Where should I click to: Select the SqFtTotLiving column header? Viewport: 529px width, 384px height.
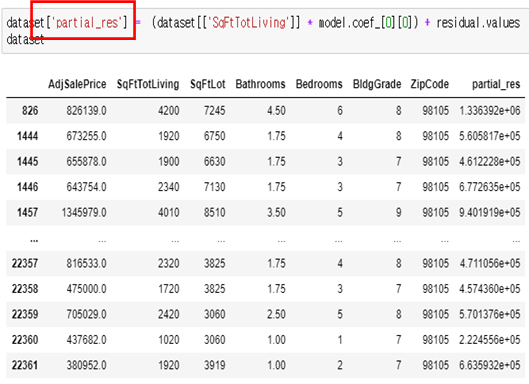tap(148, 84)
